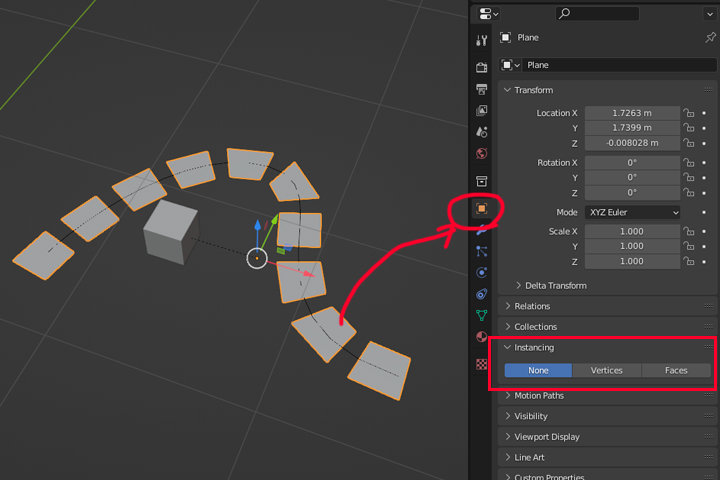The image size is (720, 480).
Task: Open the properties options dropdown at top right
Action: 709,14
